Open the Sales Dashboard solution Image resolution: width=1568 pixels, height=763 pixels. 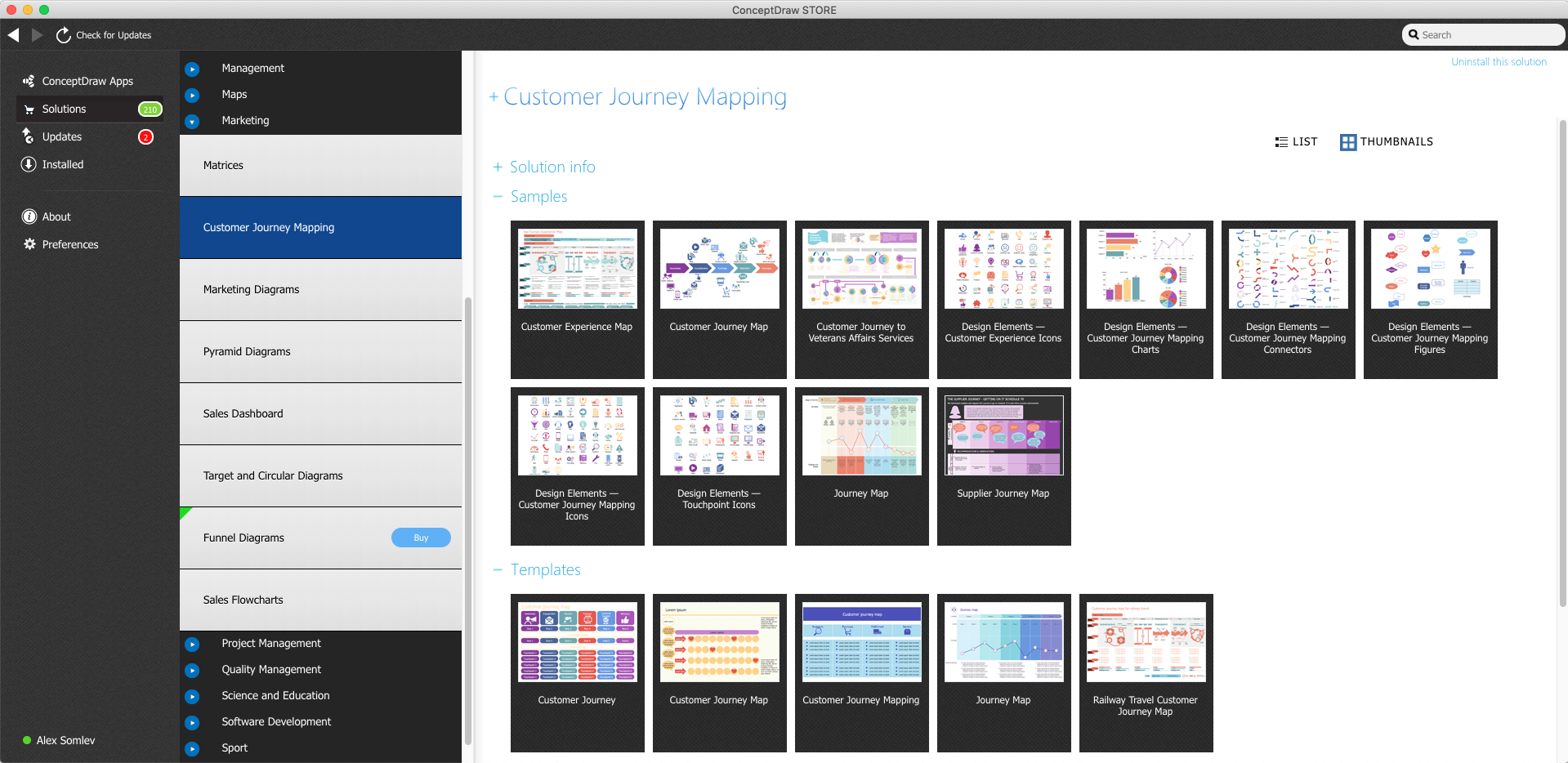[320, 413]
